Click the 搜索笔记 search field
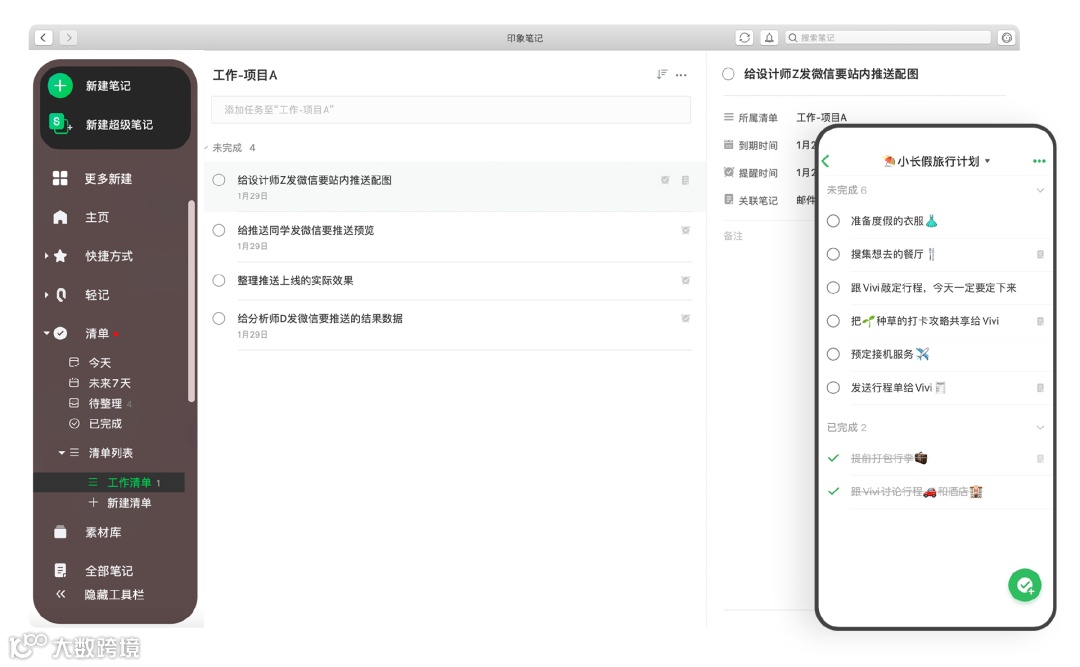Viewport: 1080px width, 667px height. point(888,37)
